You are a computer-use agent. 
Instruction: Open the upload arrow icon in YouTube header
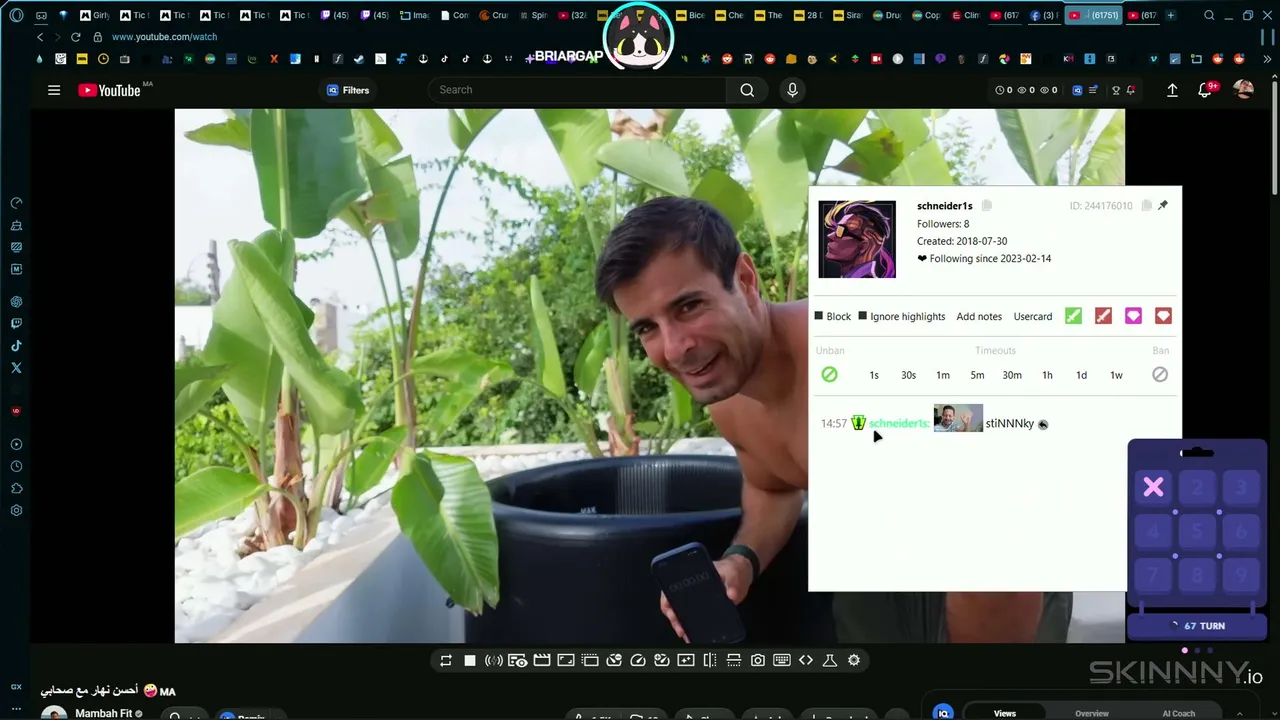[x=1172, y=90]
